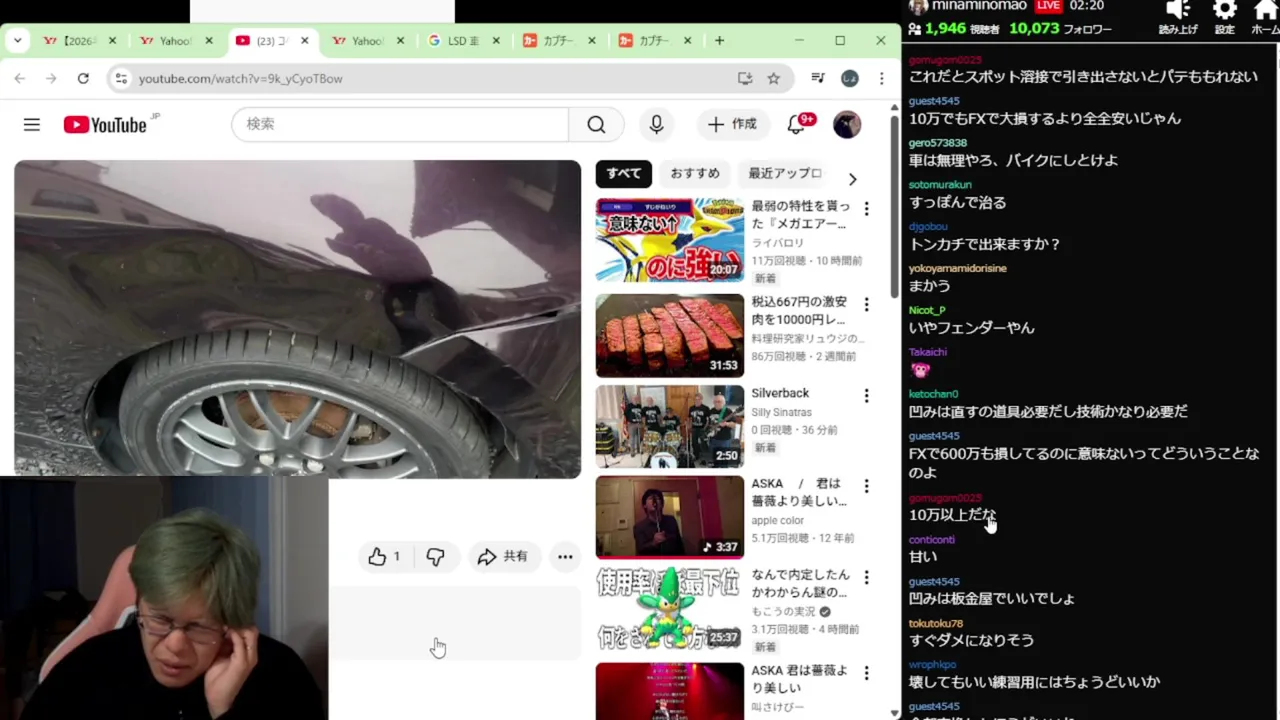Switch to the 【2026 Yahoo tab
This screenshot has height=720, width=1280.
(x=78, y=41)
